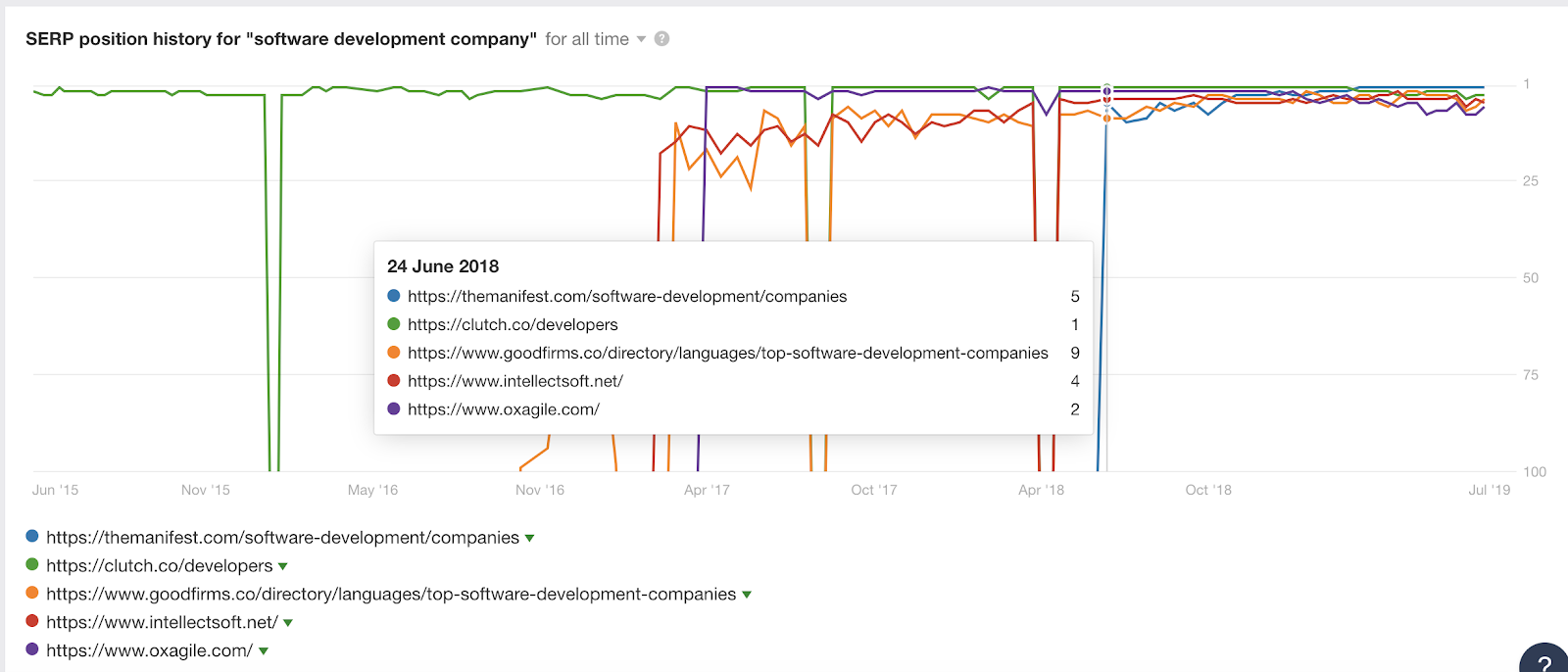Image resolution: width=1568 pixels, height=672 pixels.
Task: Click the orange data point marker on chart
Action: pos(1107,119)
